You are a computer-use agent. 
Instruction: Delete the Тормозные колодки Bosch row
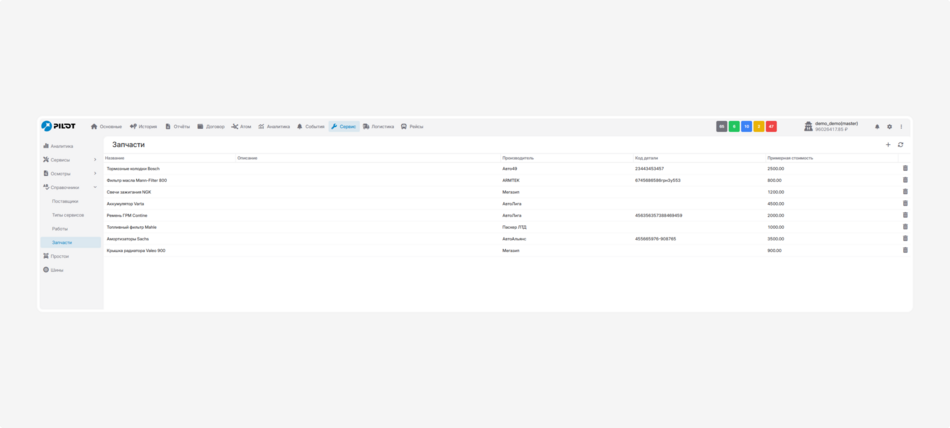[905, 168]
